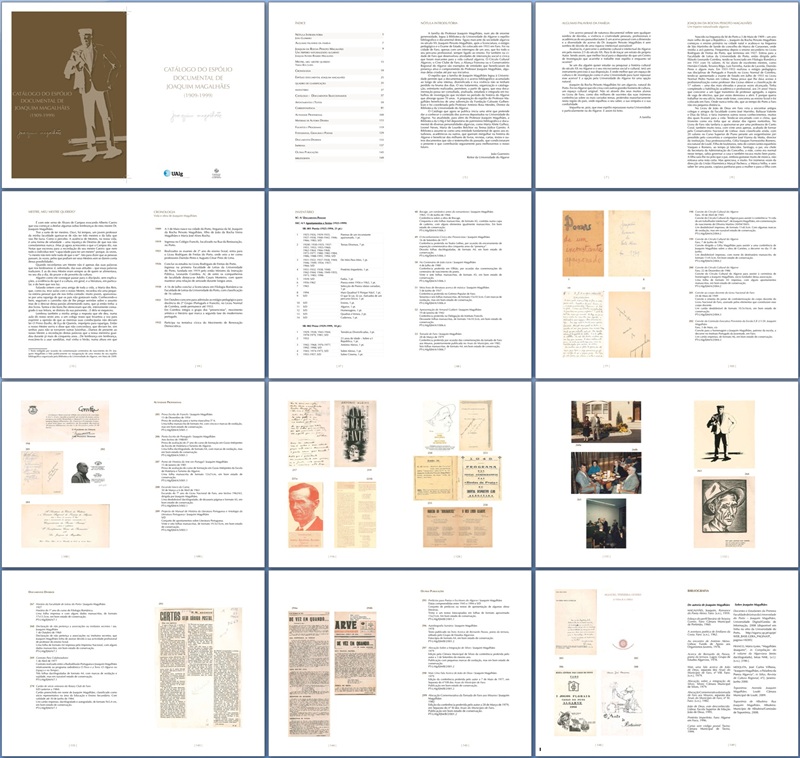
Task: Click the Outras Publicações heading
Action: [x=431, y=589]
